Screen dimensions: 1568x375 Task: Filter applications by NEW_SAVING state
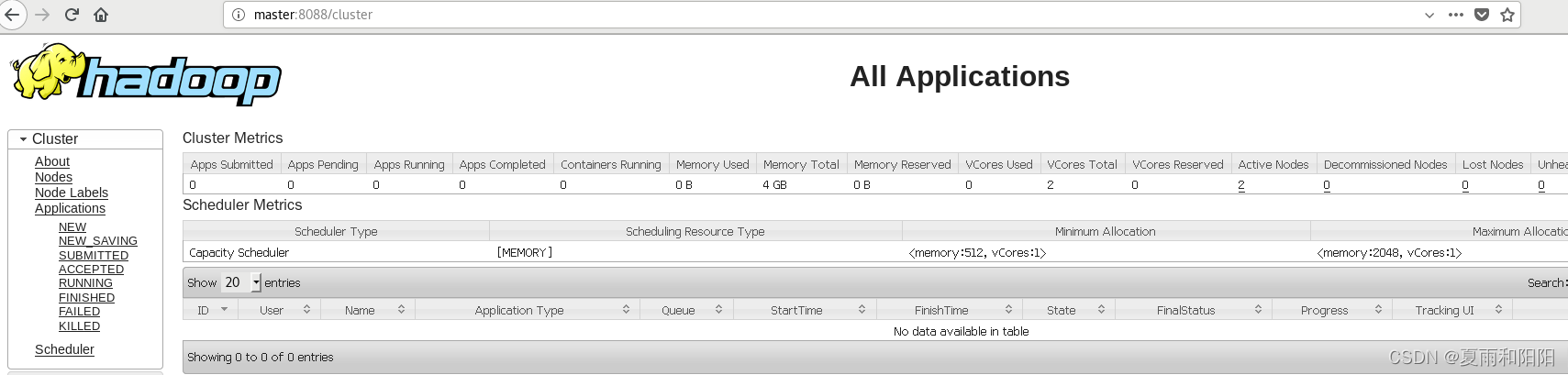tap(98, 241)
